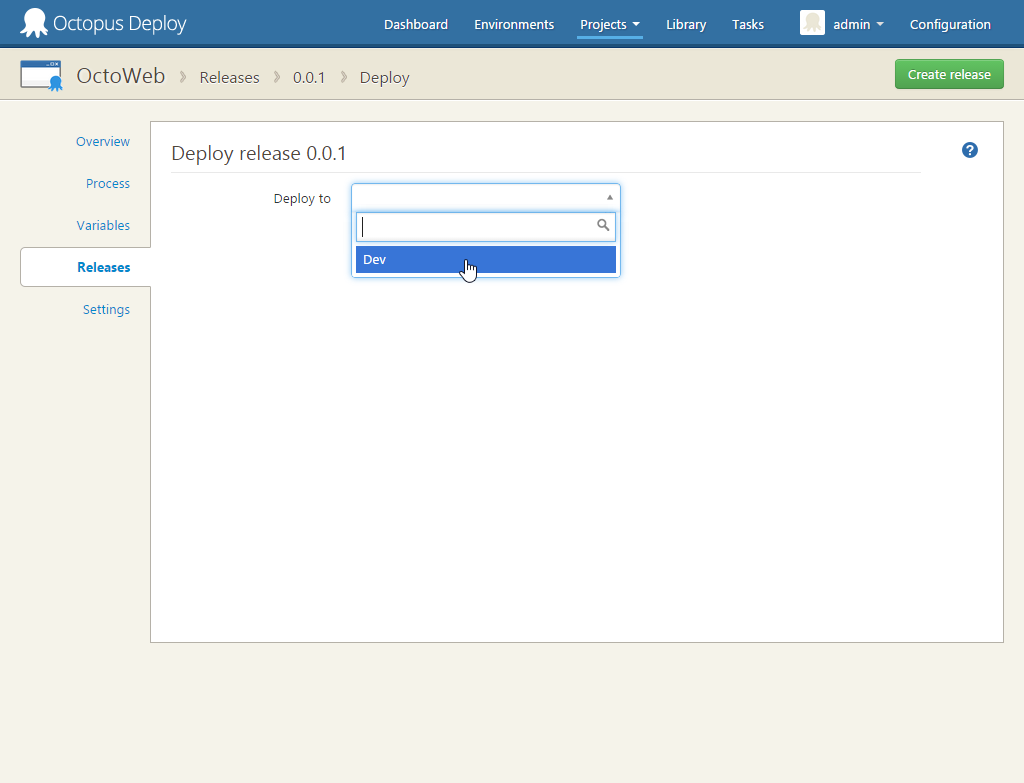Click release version 0.0.1 in breadcrumbs
The width and height of the screenshot is (1024, 783).
coord(309,77)
